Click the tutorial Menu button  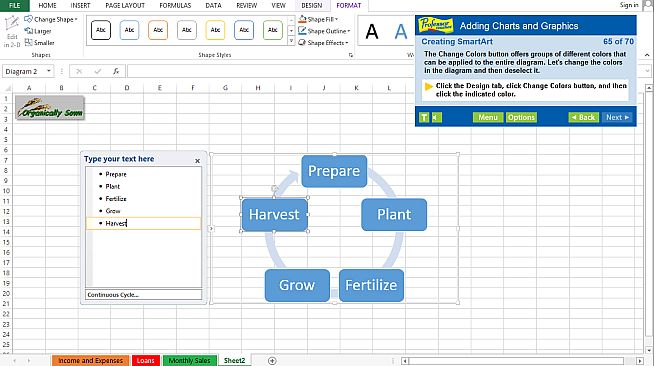coord(488,118)
